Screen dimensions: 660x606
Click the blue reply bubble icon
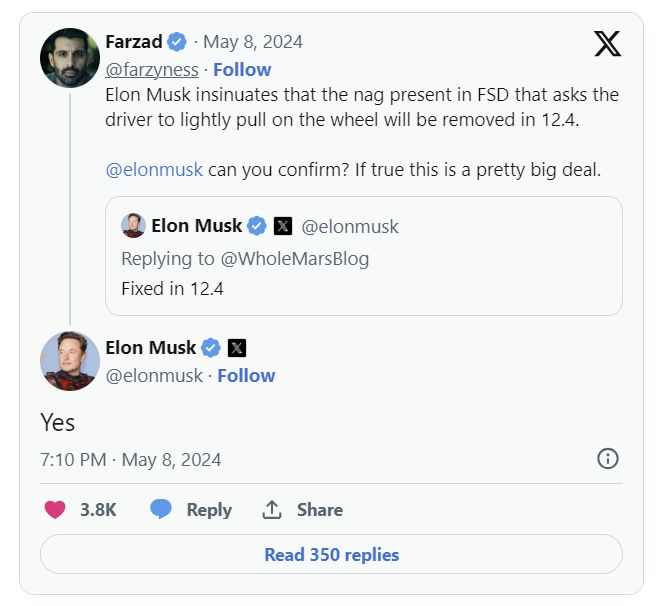tap(161, 509)
